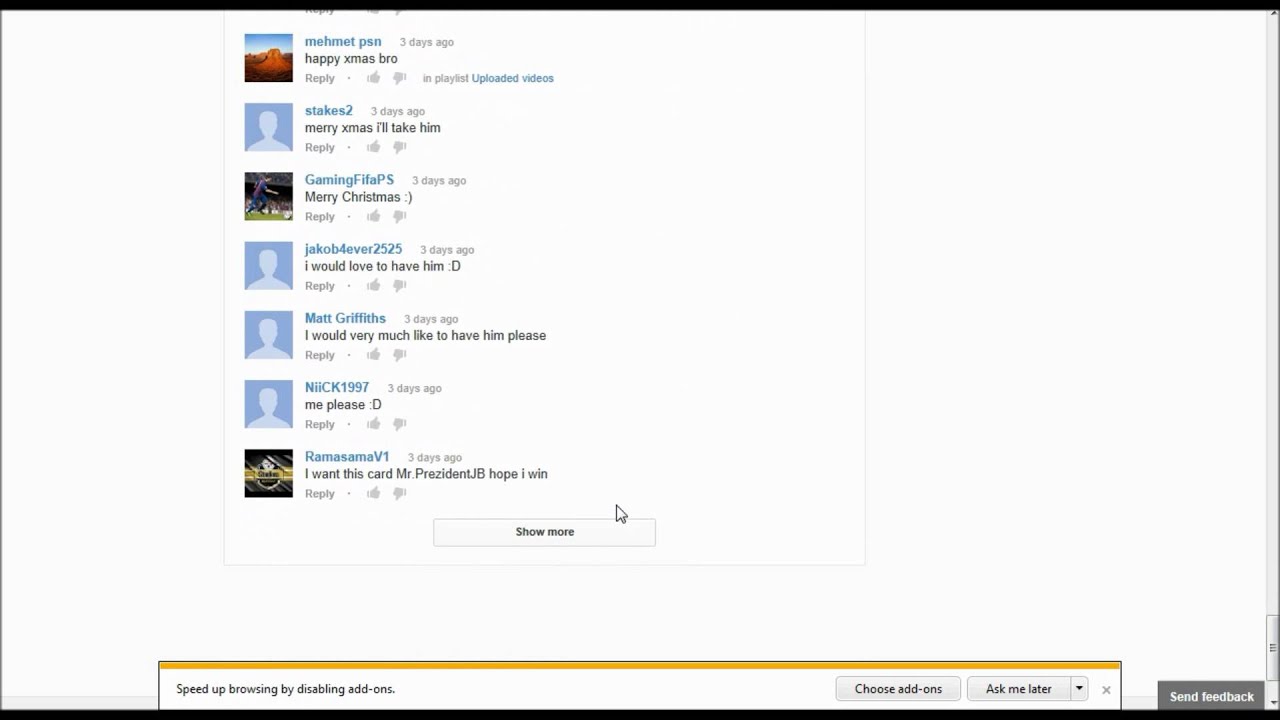Open NiiCK1997's default avatar
Image resolution: width=1280 pixels, height=720 pixels.
coord(269,403)
